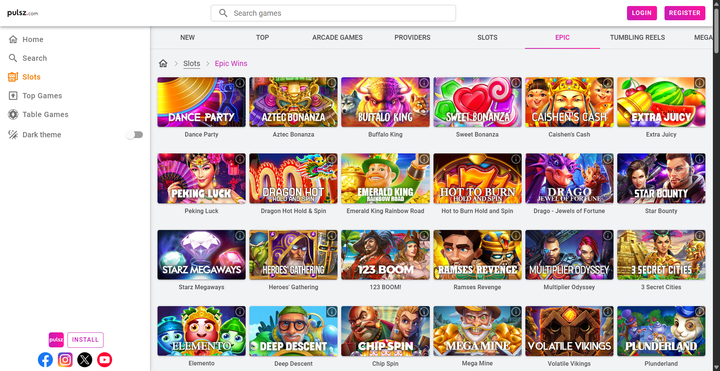Click the home breadcrumb icon
720x371 pixels.
[163, 63]
